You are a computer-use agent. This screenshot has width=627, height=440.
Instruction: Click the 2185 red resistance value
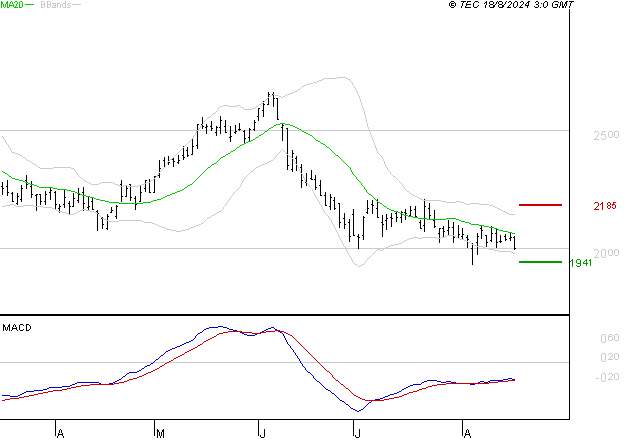click(605, 206)
